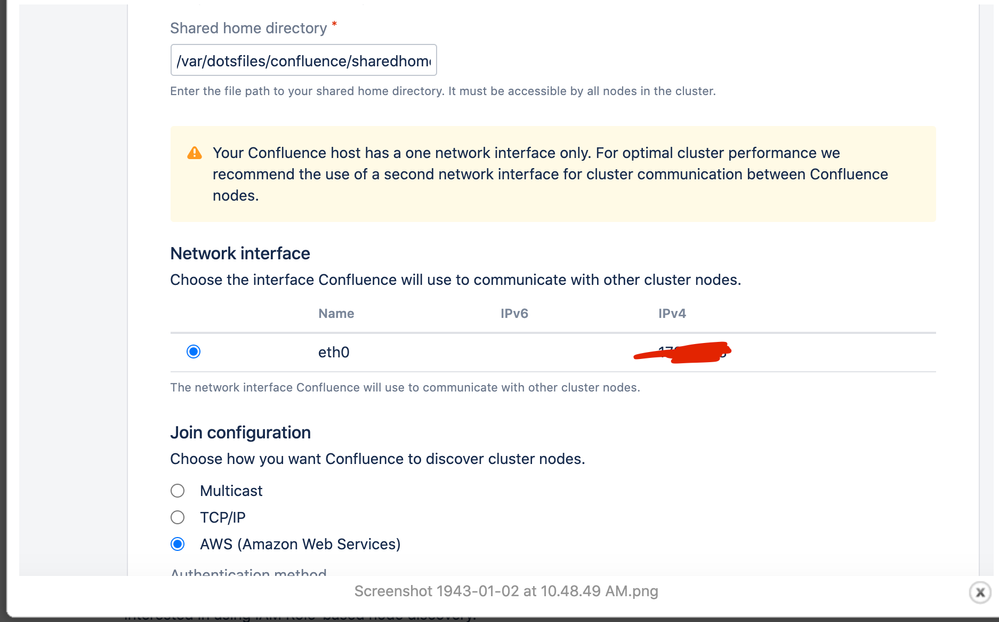Click the Shared home directory path field
The width and height of the screenshot is (999, 622).
point(303,61)
